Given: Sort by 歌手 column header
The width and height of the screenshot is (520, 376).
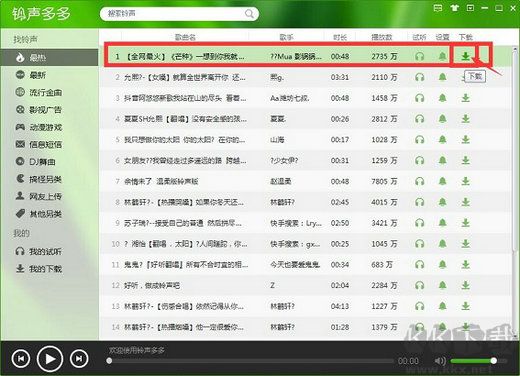Looking at the screenshot, I should [x=287, y=37].
